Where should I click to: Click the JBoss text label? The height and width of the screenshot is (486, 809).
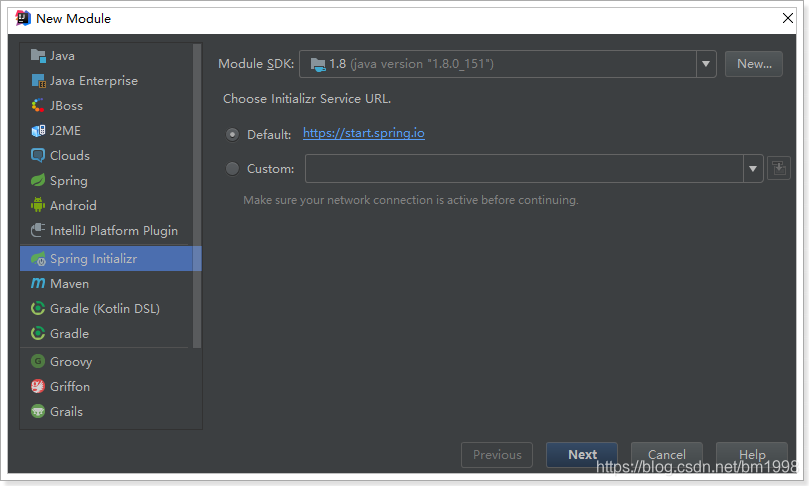66,106
